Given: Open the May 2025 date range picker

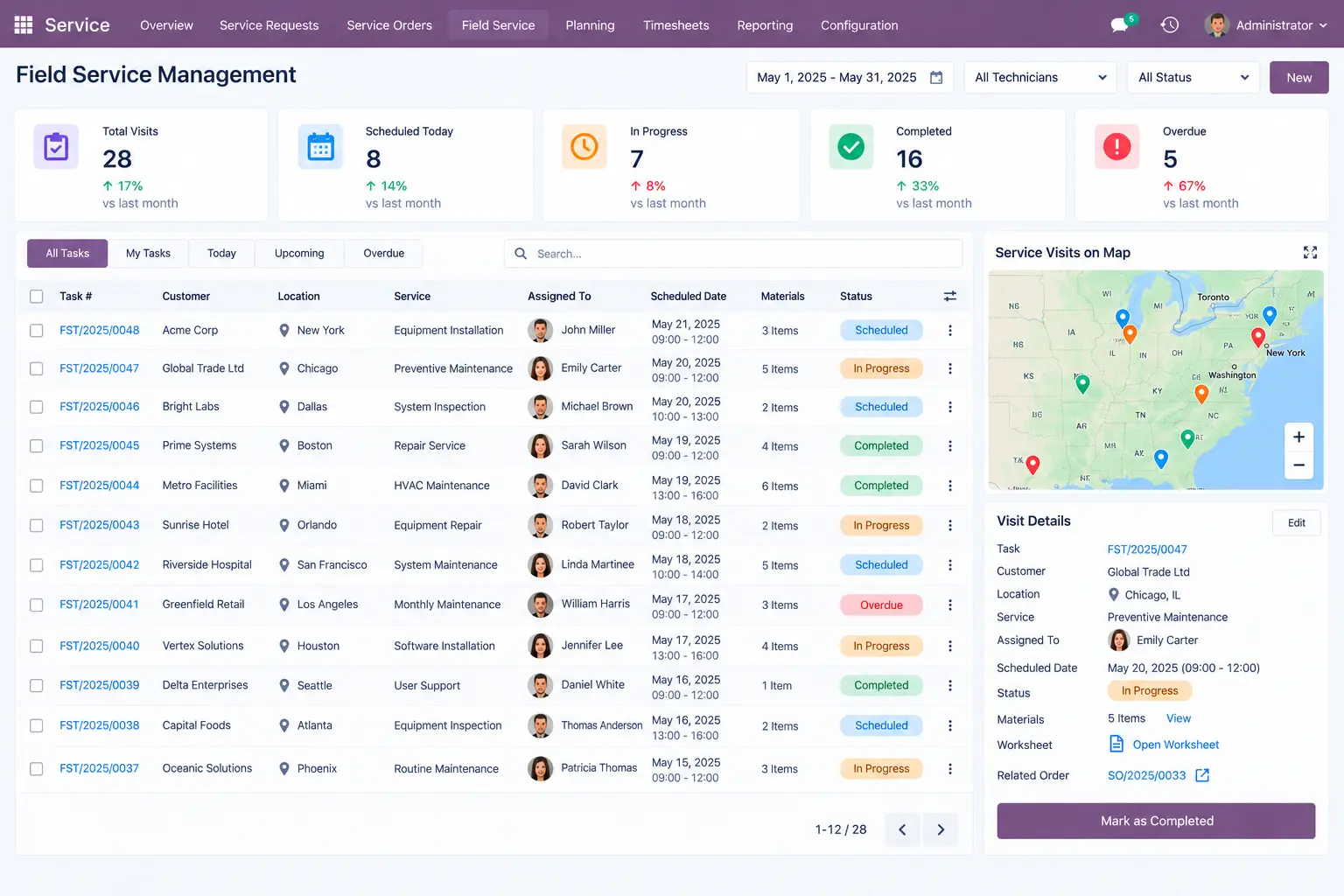Looking at the screenshot, I should 850,77.
